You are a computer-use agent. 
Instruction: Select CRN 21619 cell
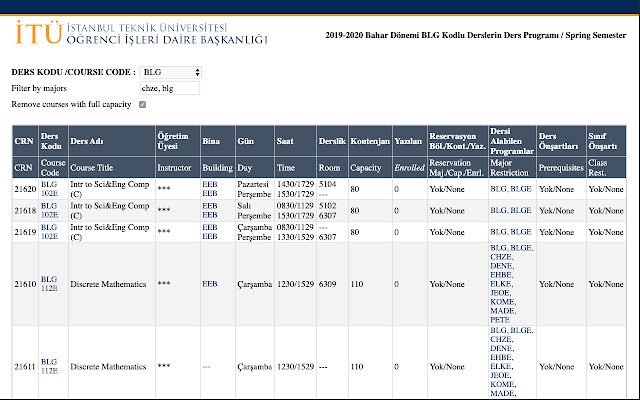point(25,232)
